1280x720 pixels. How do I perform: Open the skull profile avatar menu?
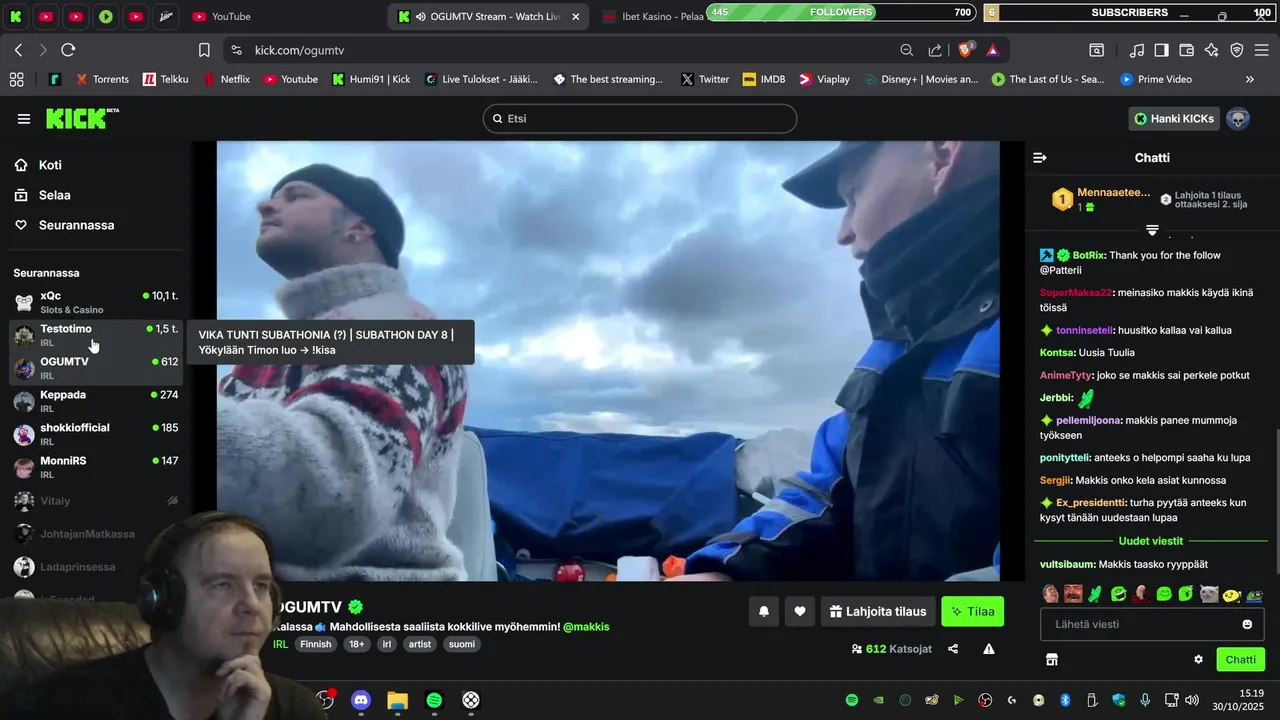[x=1238, y=119]
